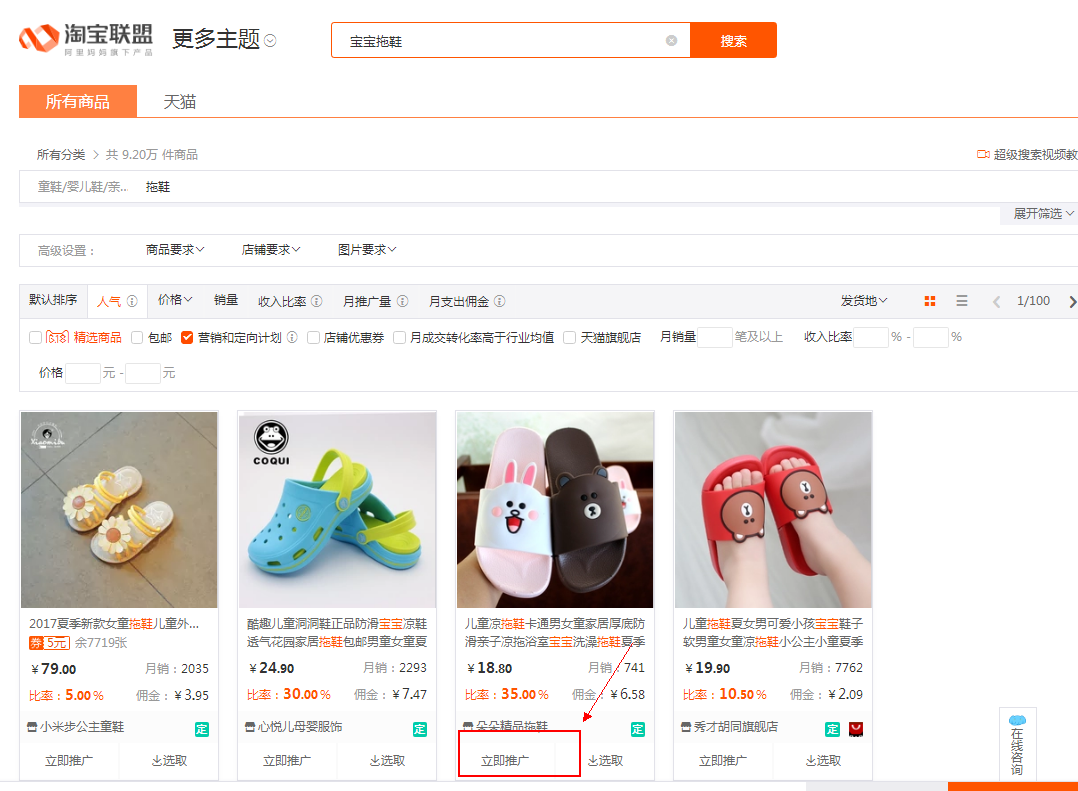
Task: Click the 月销量 minimum input field
Action: pos(715,337)
